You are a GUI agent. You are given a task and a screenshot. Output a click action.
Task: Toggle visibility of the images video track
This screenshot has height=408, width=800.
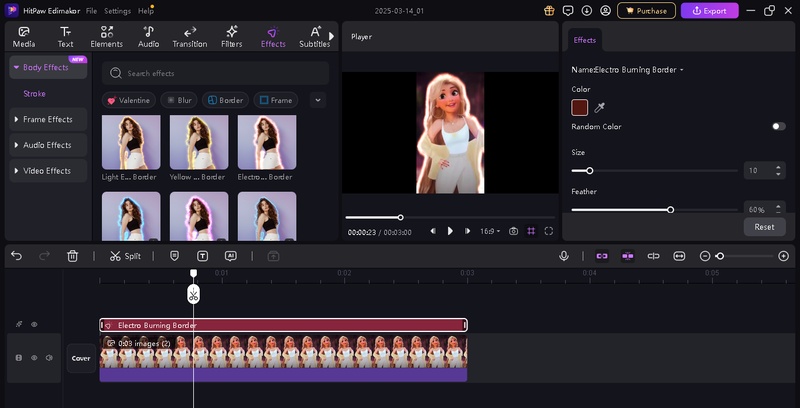click(x=34, y=357)
